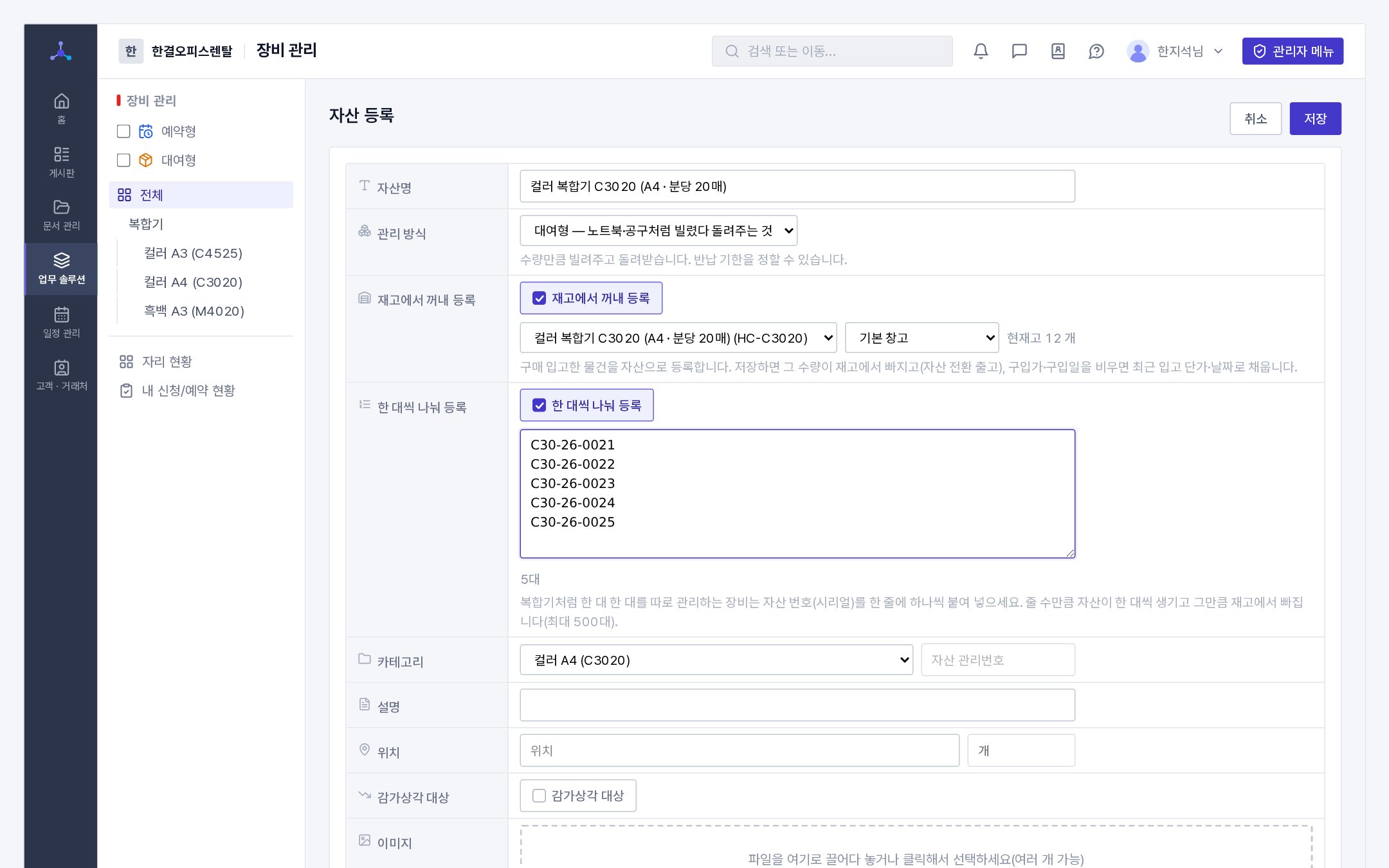Screen dimensions: 1389x868
Task: Open the stock item 컬러 복합기 C3020 dropdown
Action: point(678,338)
